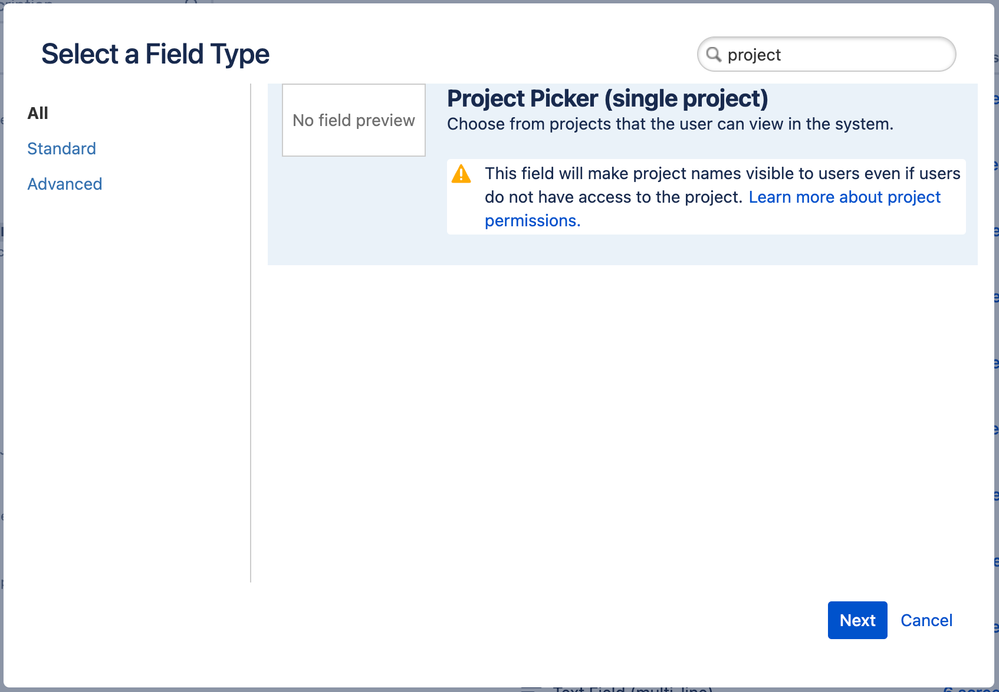The height and width of the screenshot is (692, 999).
Task: Click the warning triangle icon
Action: tap(461, 173)
